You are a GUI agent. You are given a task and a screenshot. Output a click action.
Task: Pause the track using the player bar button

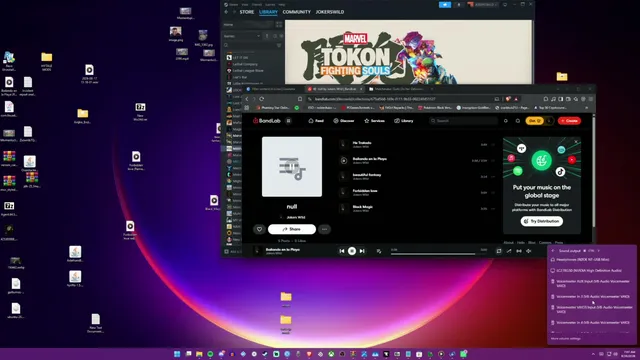pos(352,251)
